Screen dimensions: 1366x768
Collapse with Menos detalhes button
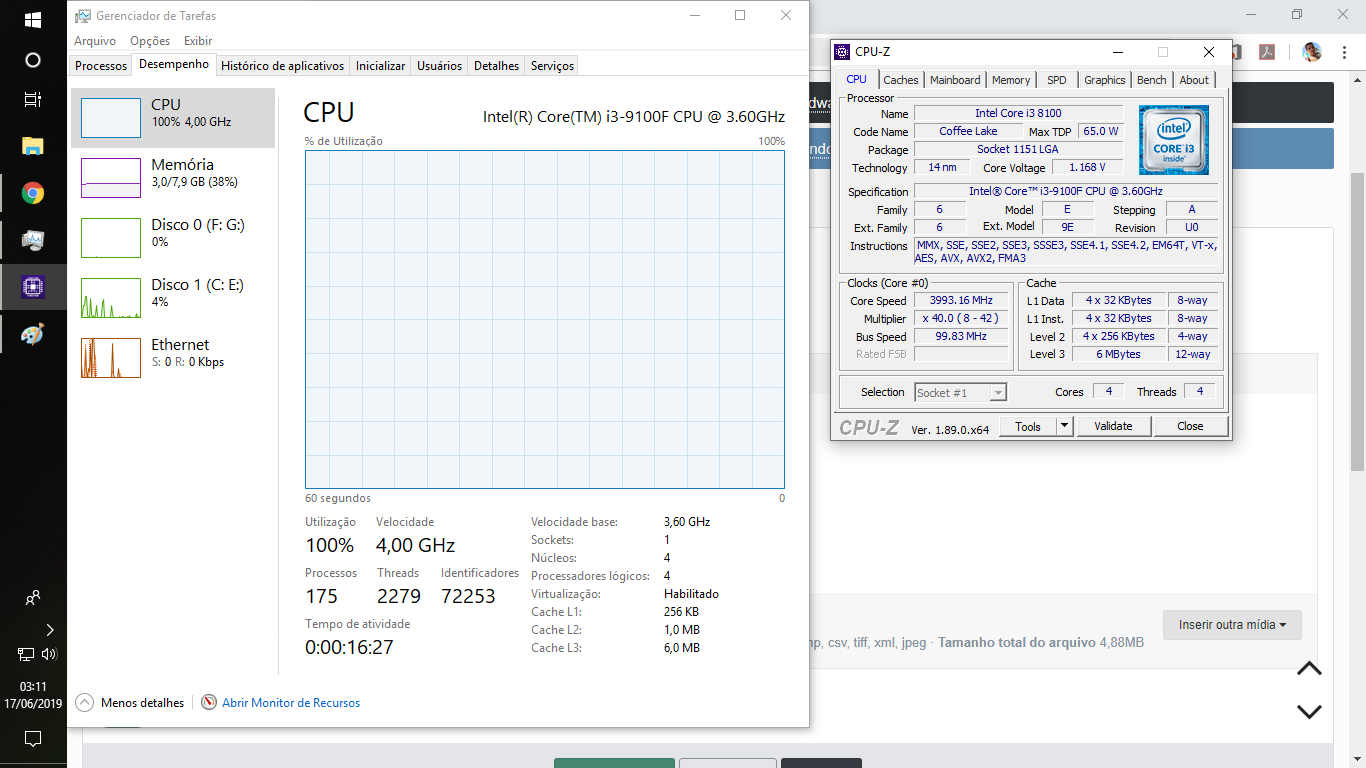[130, 703]
